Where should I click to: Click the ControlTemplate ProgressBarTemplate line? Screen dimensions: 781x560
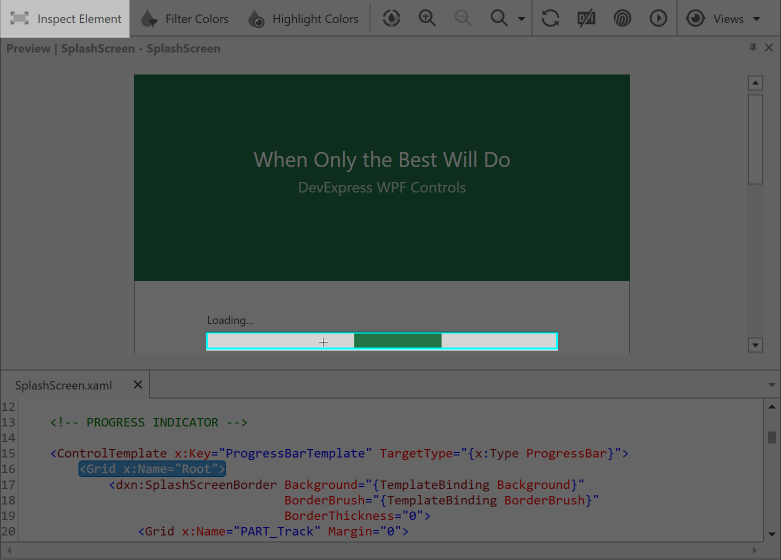point(339,453)
